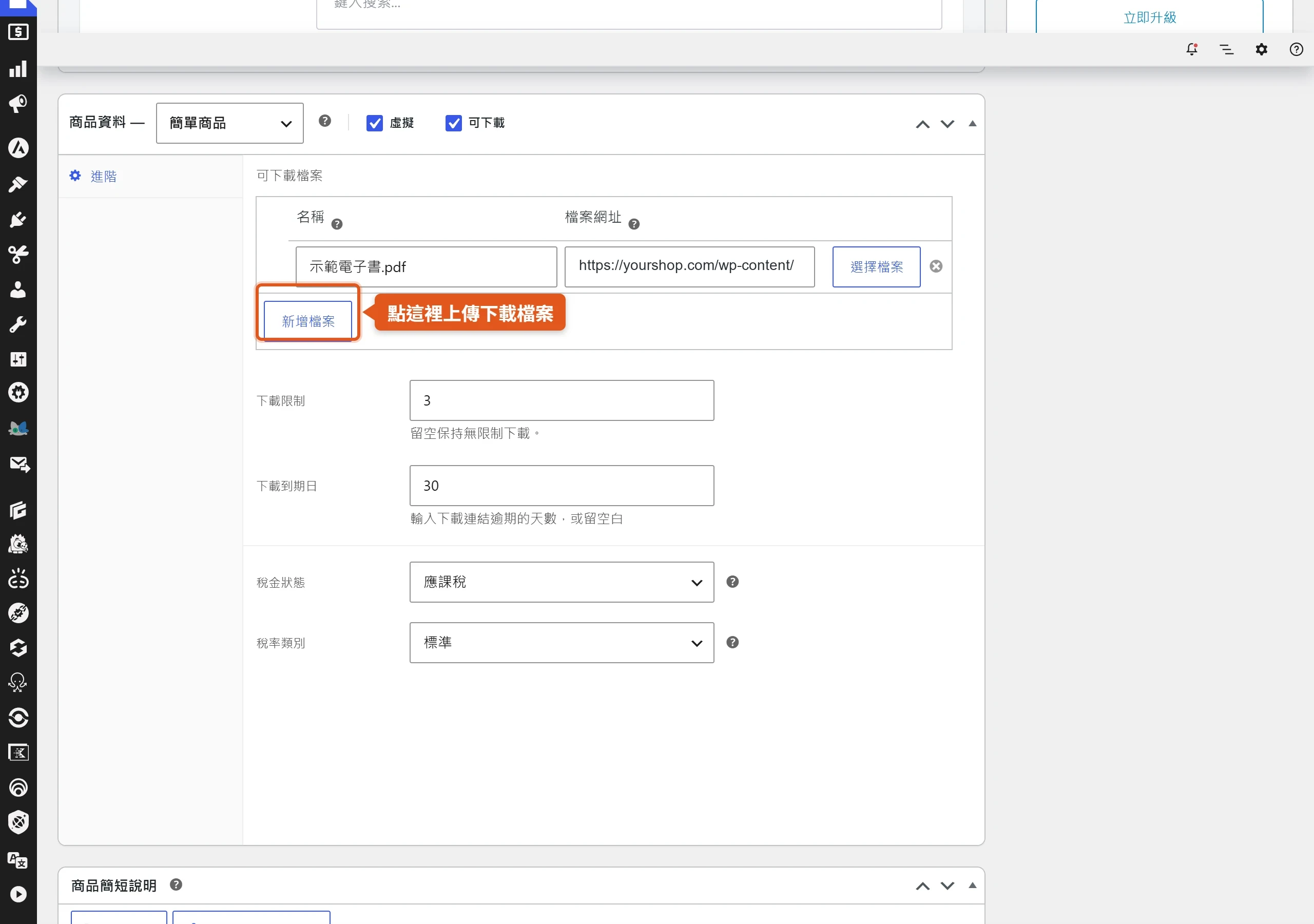Open the notifications bell icon
Screen dimensions: 1314x924
tap(1191, 49)
